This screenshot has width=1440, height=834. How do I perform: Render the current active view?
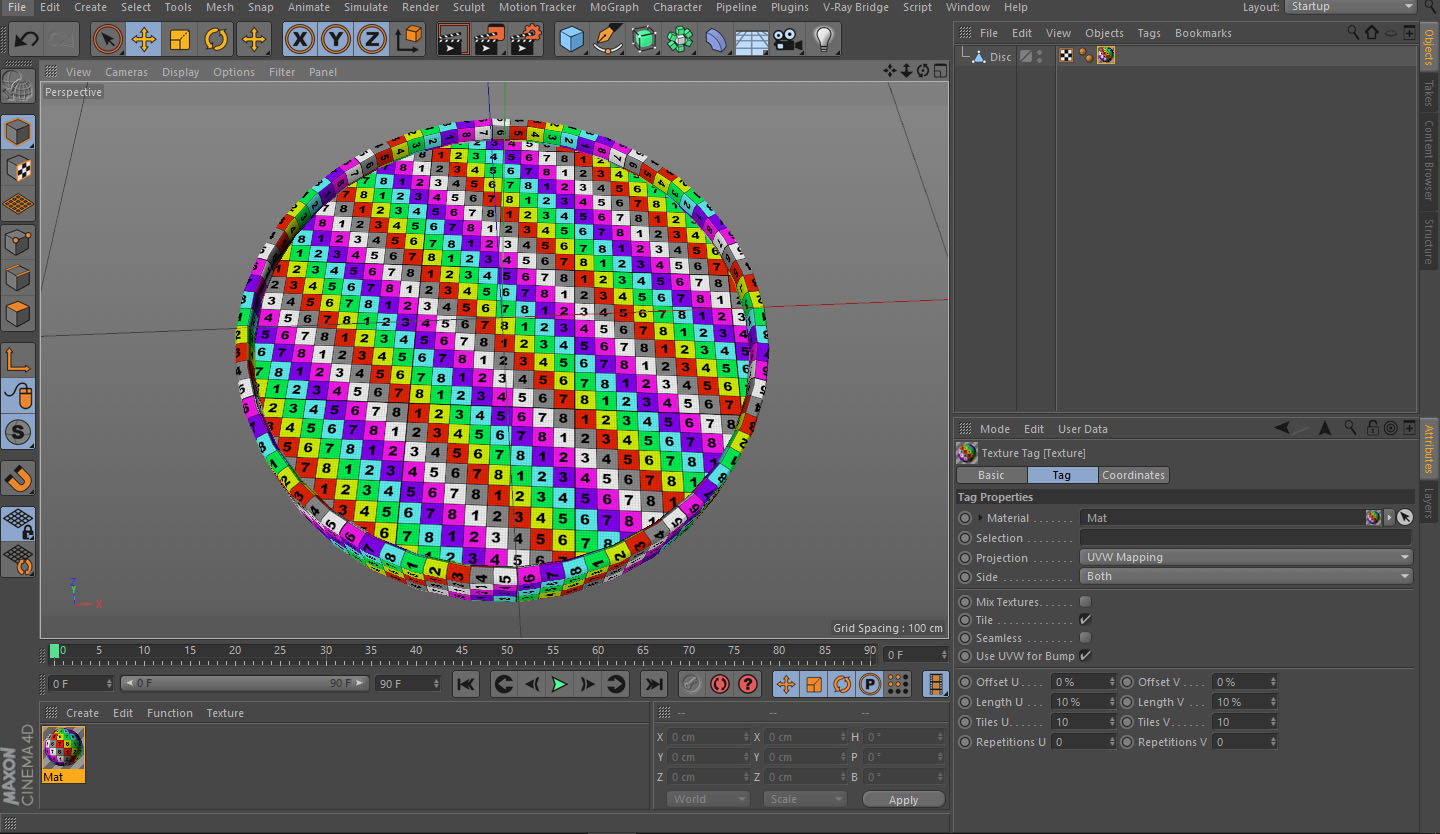[453, 40]
